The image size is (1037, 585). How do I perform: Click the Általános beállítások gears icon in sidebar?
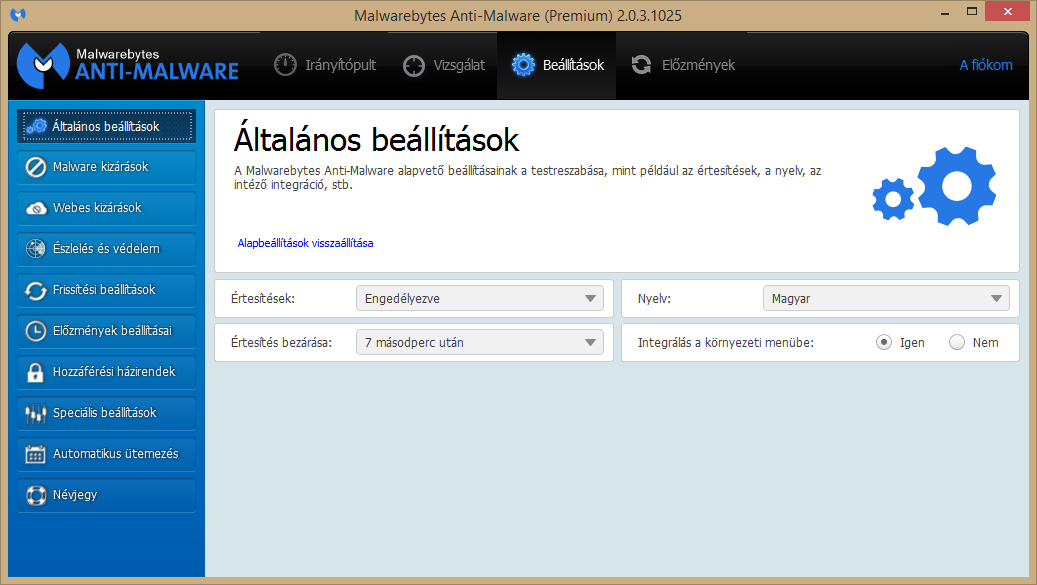(x=36, y=126)
